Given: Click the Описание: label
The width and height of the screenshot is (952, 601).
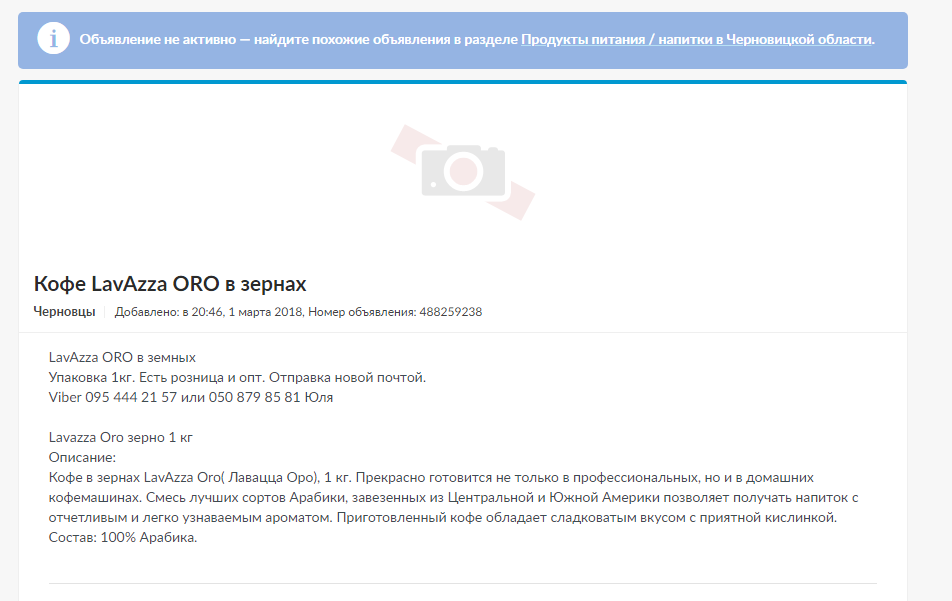Looking at the screenshot, I should coord(82,457).
